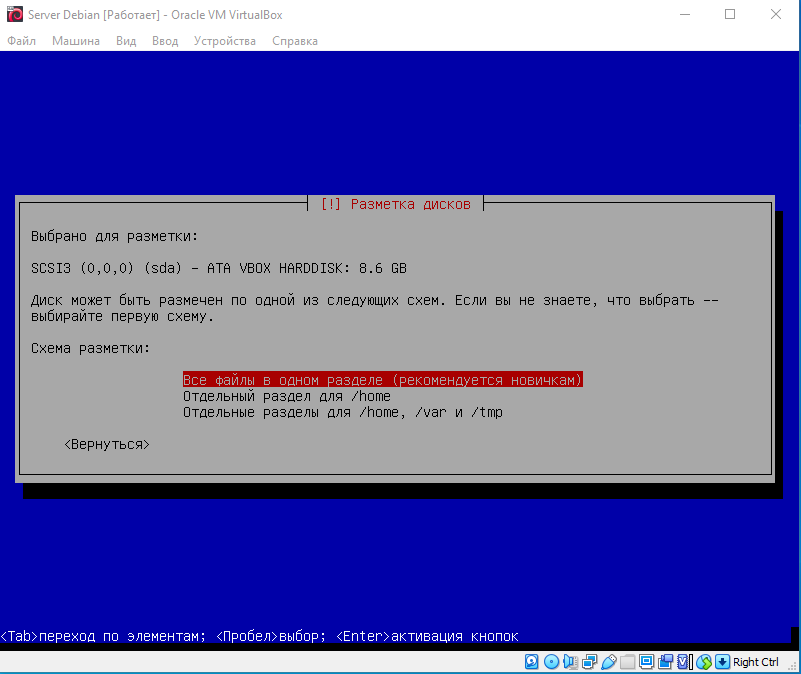Open the Ввод menu
This screenshot has width=801, height=674.
click(165, 41)
